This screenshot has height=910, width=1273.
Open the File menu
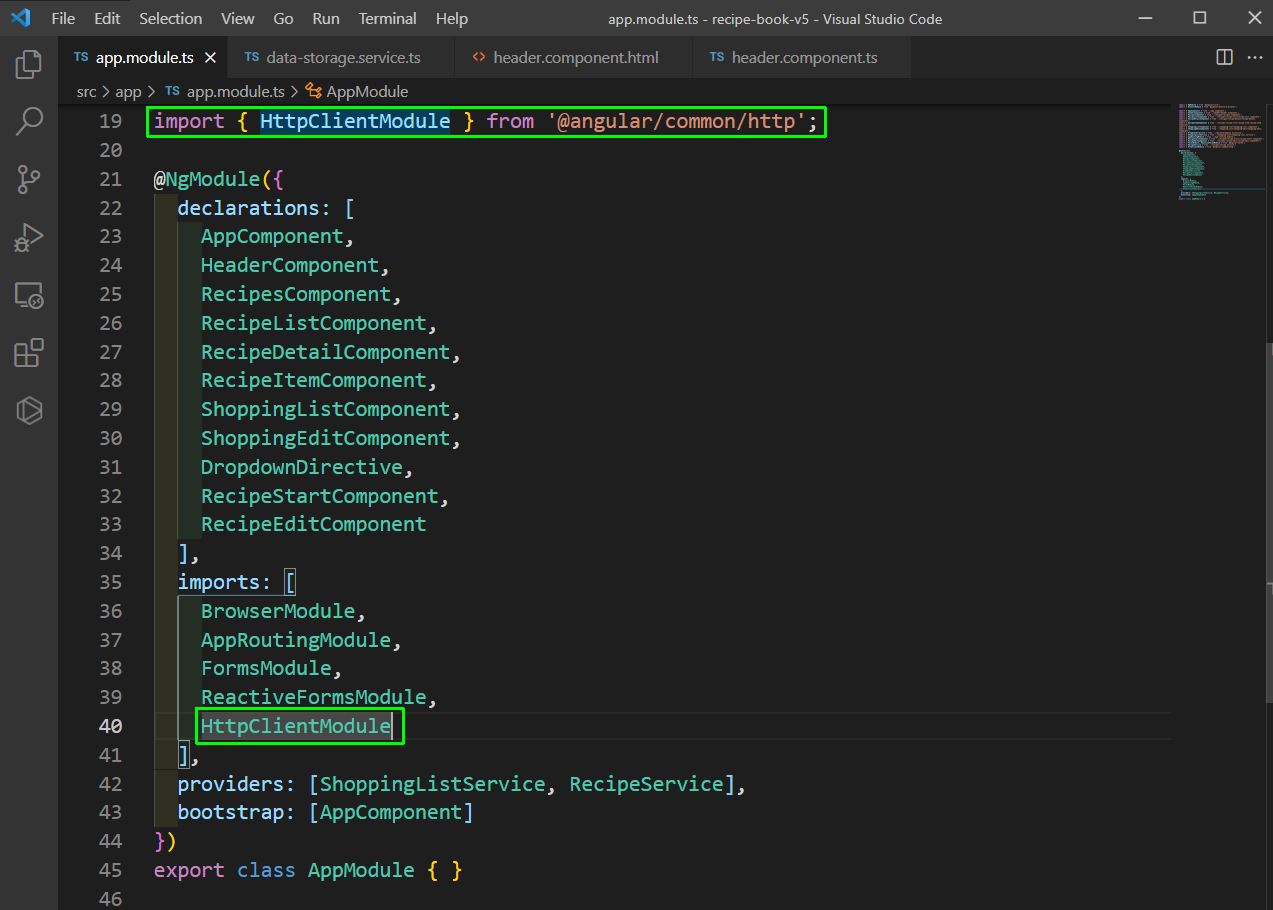point(63,18)
